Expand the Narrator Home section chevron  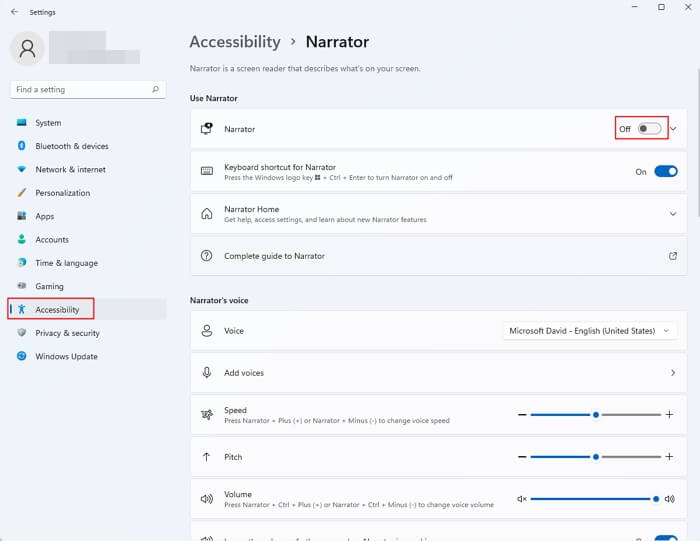pos(673,214)
